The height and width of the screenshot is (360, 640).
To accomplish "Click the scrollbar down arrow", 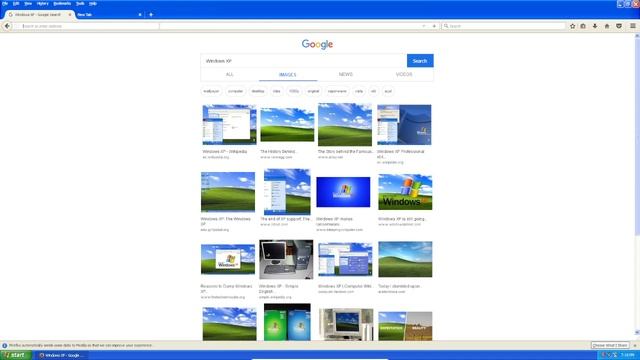I will pyautogui.click(x=637, y=333).
